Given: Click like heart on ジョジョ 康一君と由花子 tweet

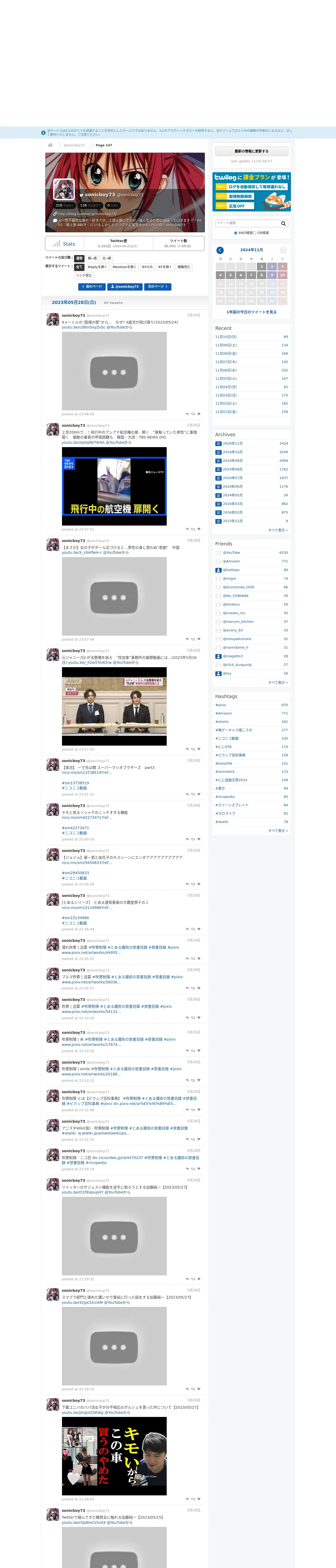Looking at the screenshot, I should point(199,884).
